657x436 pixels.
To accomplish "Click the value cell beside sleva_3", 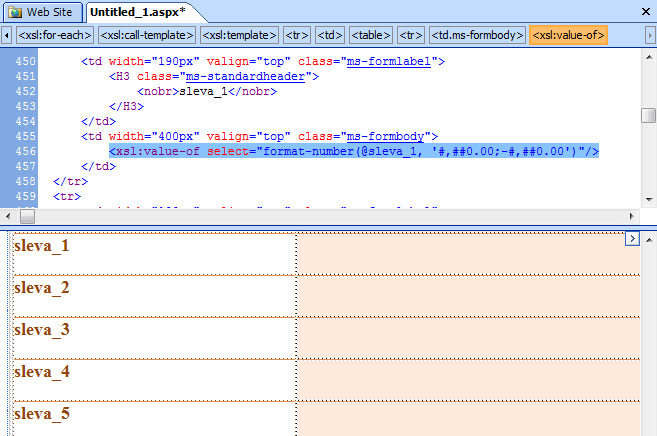I will click(x=468, y=338).
